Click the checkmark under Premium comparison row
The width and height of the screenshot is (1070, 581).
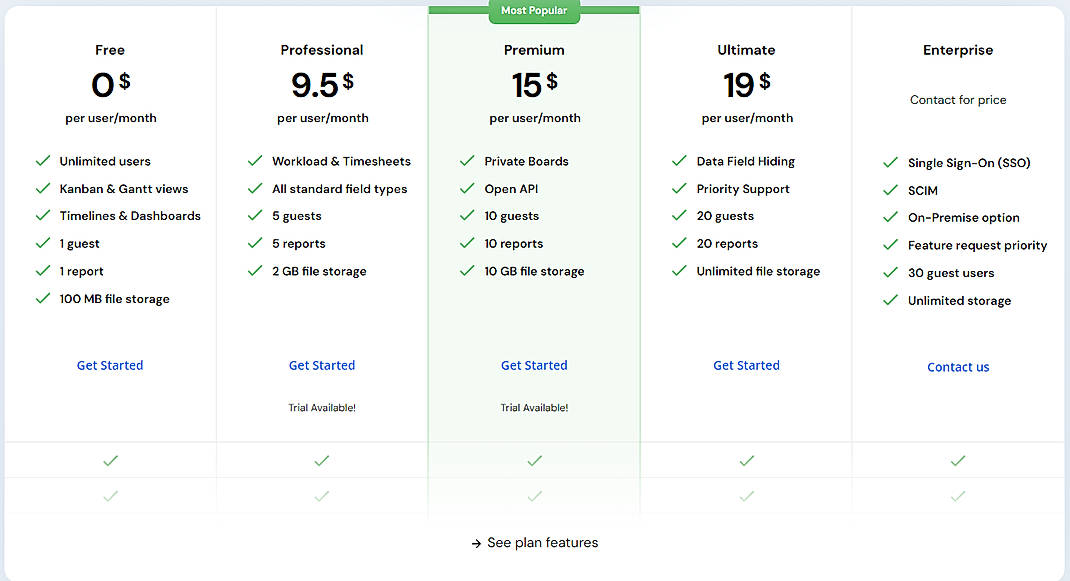pos(534,460)
